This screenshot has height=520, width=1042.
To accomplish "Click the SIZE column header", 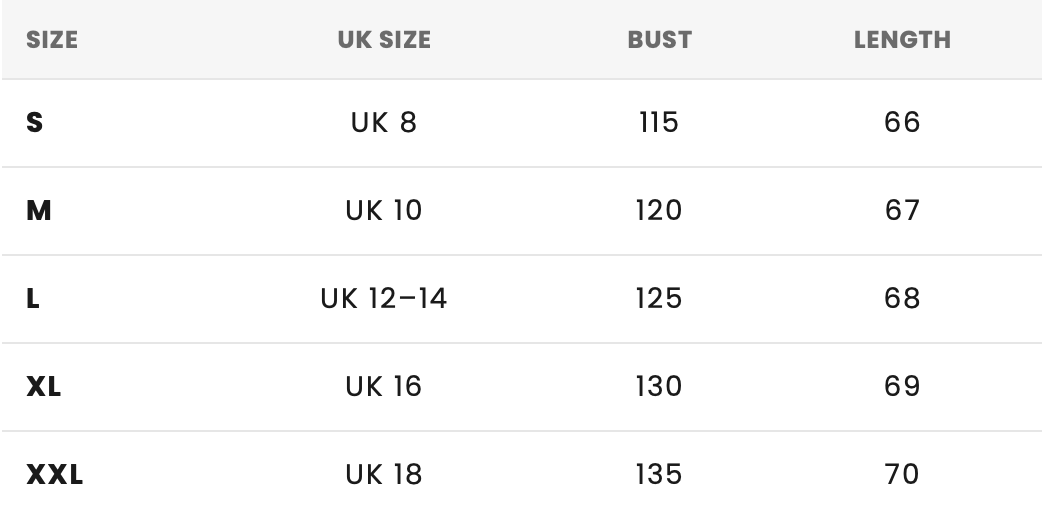I will click(x=52, y=40).
